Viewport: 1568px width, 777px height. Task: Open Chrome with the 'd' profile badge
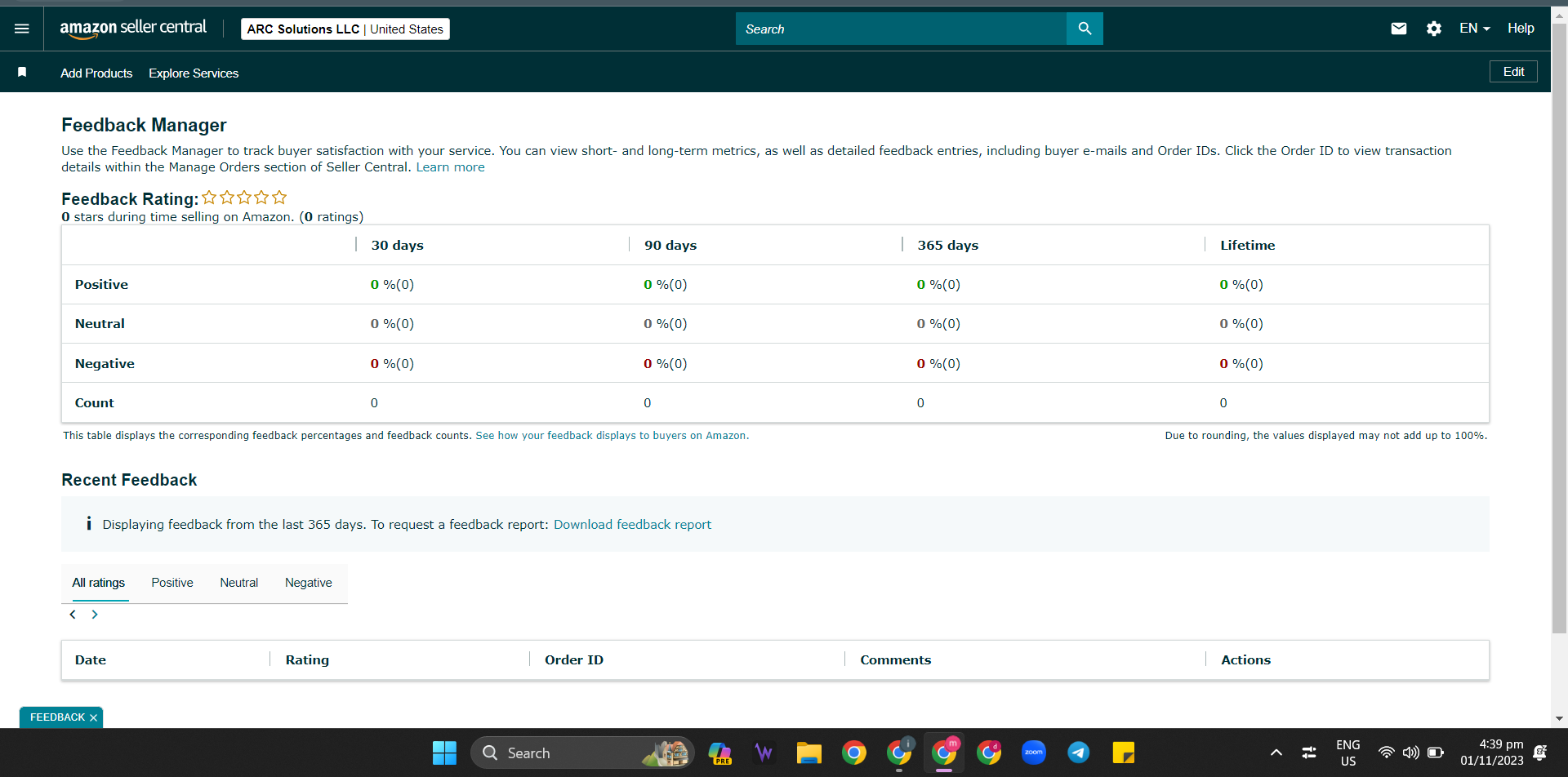pyautogui.click(x=989, y=753)
